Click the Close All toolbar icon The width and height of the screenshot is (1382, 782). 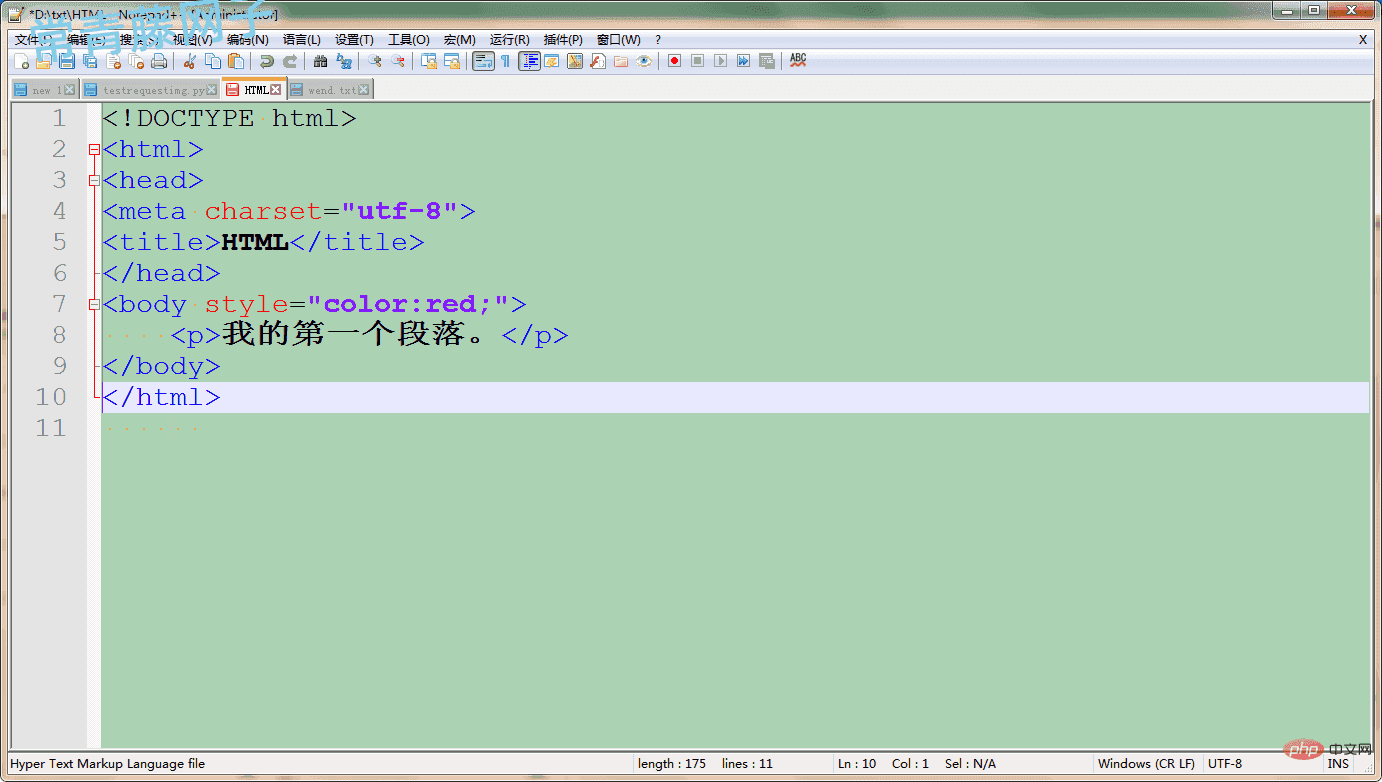tap(136, 61)
